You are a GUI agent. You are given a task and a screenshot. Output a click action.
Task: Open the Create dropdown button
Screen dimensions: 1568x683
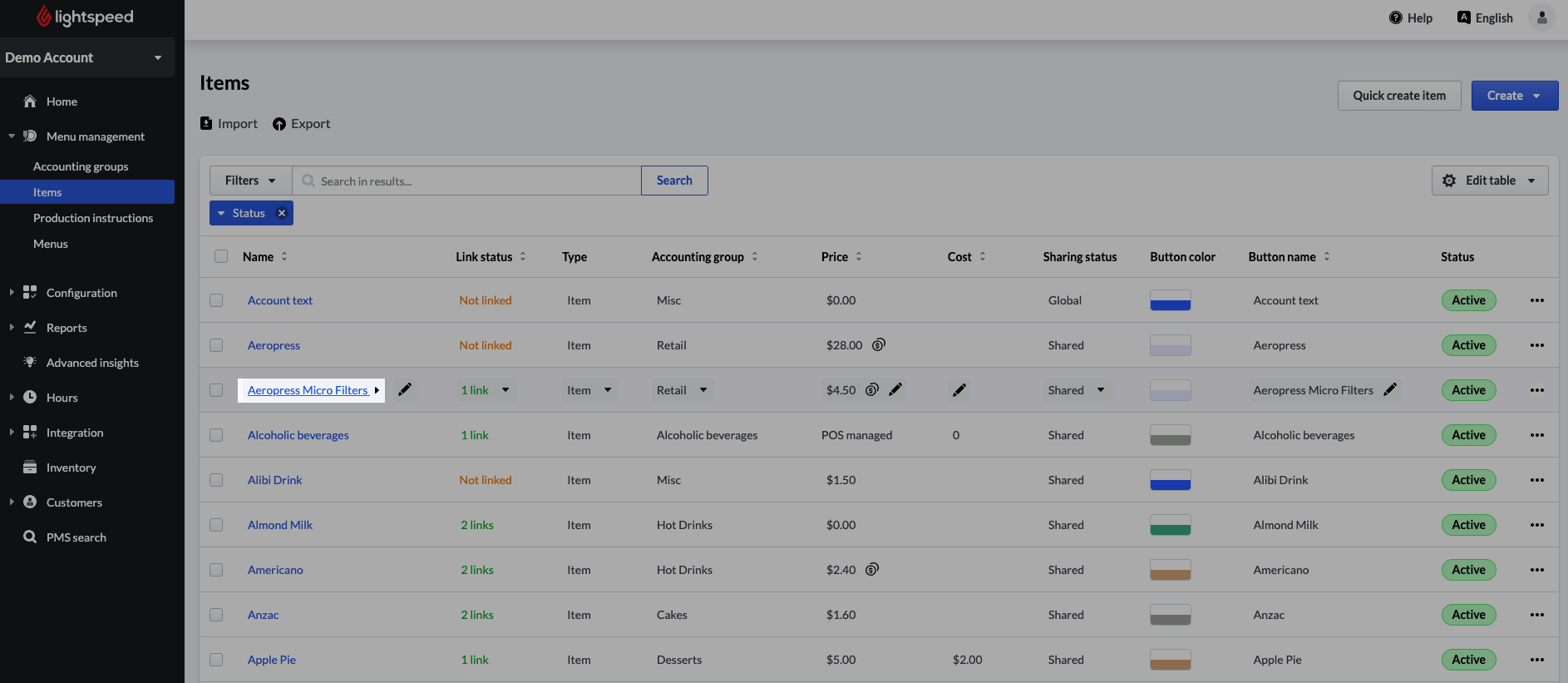click(x=1514, y=96)
